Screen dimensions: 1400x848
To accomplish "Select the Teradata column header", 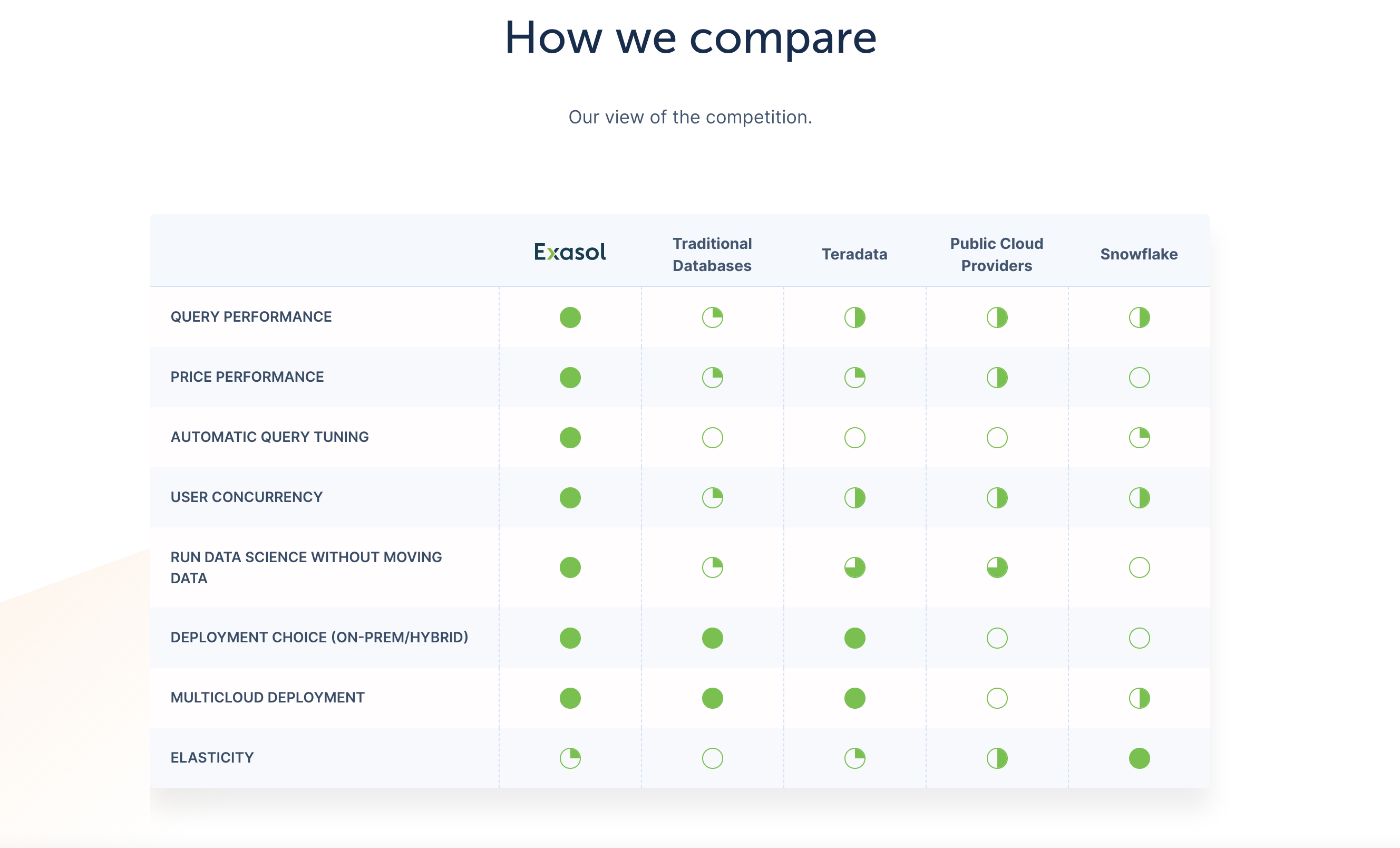I will pos(854,254).
